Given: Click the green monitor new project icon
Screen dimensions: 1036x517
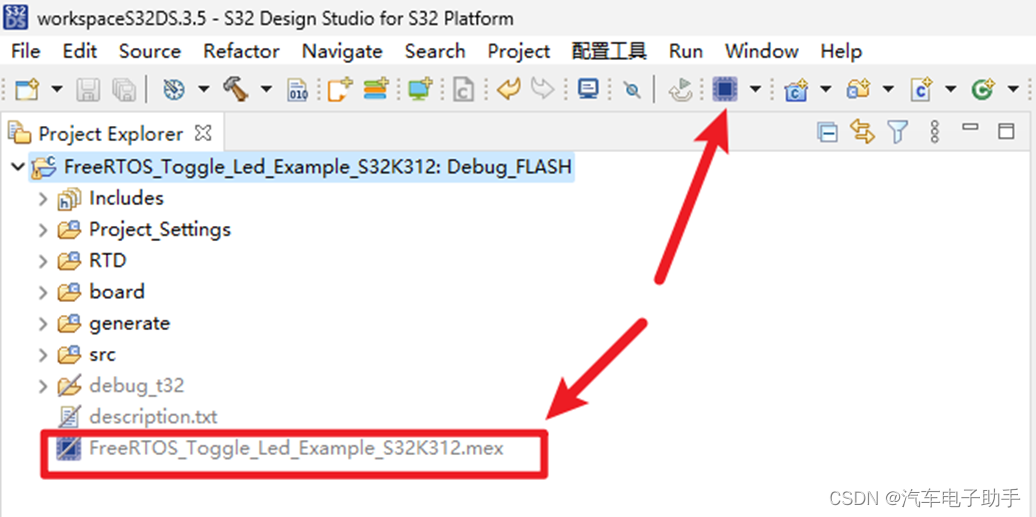Looking at the screenshot, I should (x=419, y=89).
